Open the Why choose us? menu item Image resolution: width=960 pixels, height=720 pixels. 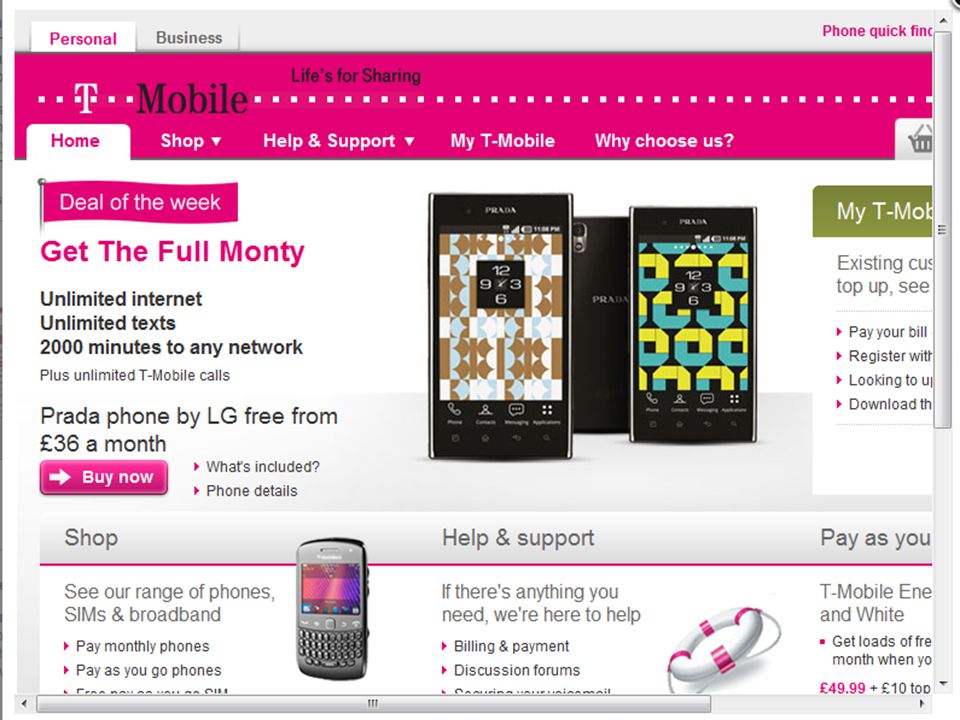pos(664,141)
